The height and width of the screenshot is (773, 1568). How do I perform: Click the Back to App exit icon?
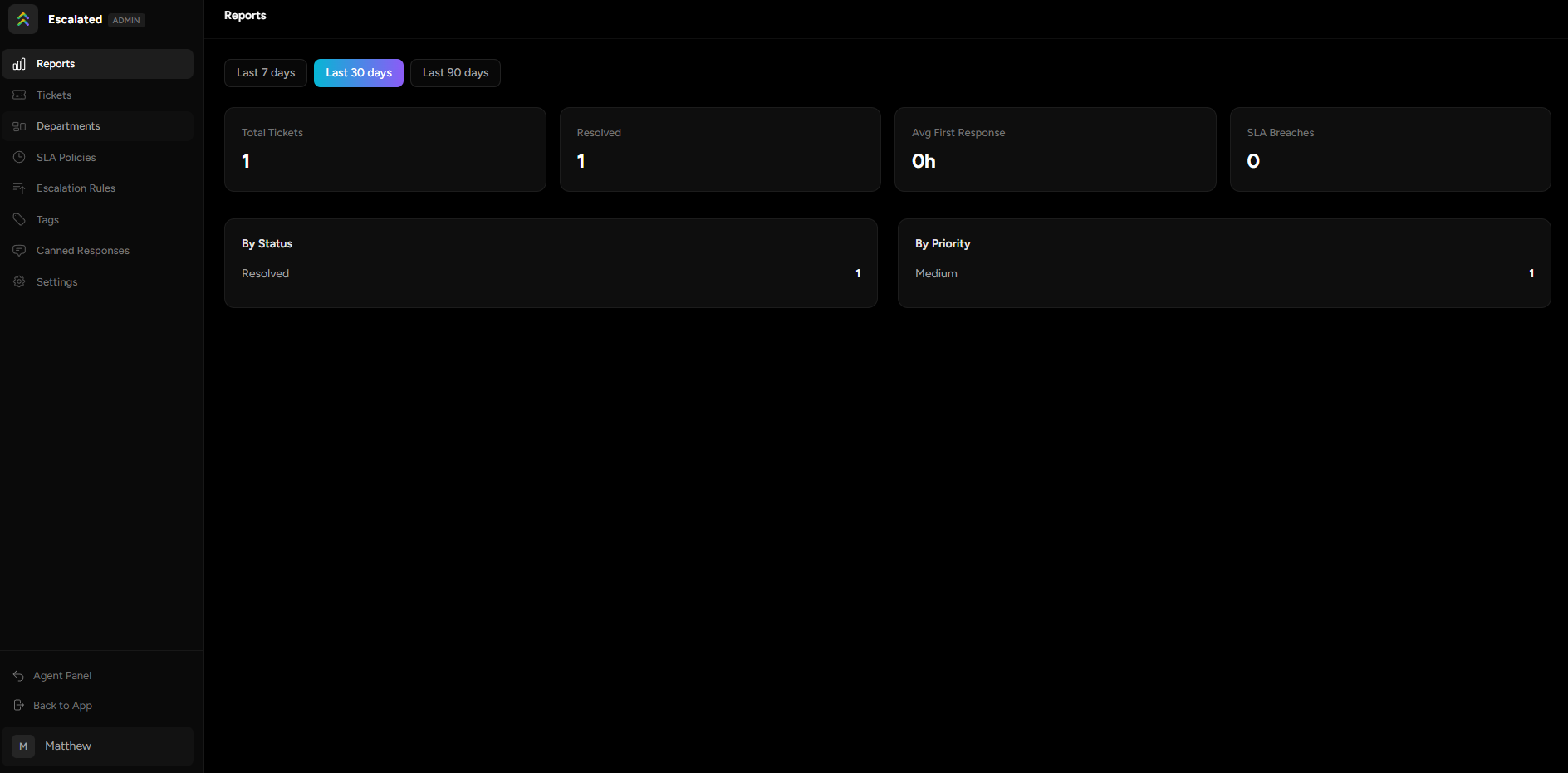(18, 705)
